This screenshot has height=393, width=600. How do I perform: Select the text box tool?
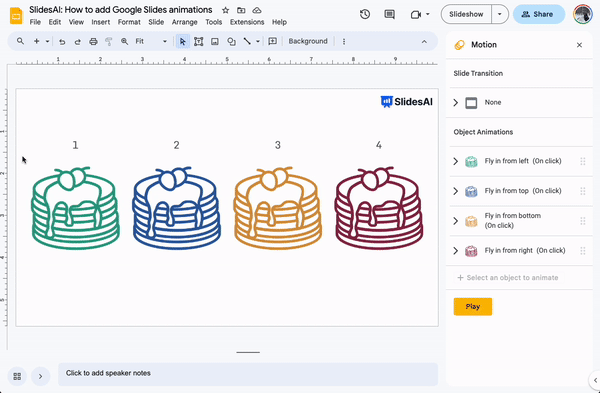click(198, 41)
